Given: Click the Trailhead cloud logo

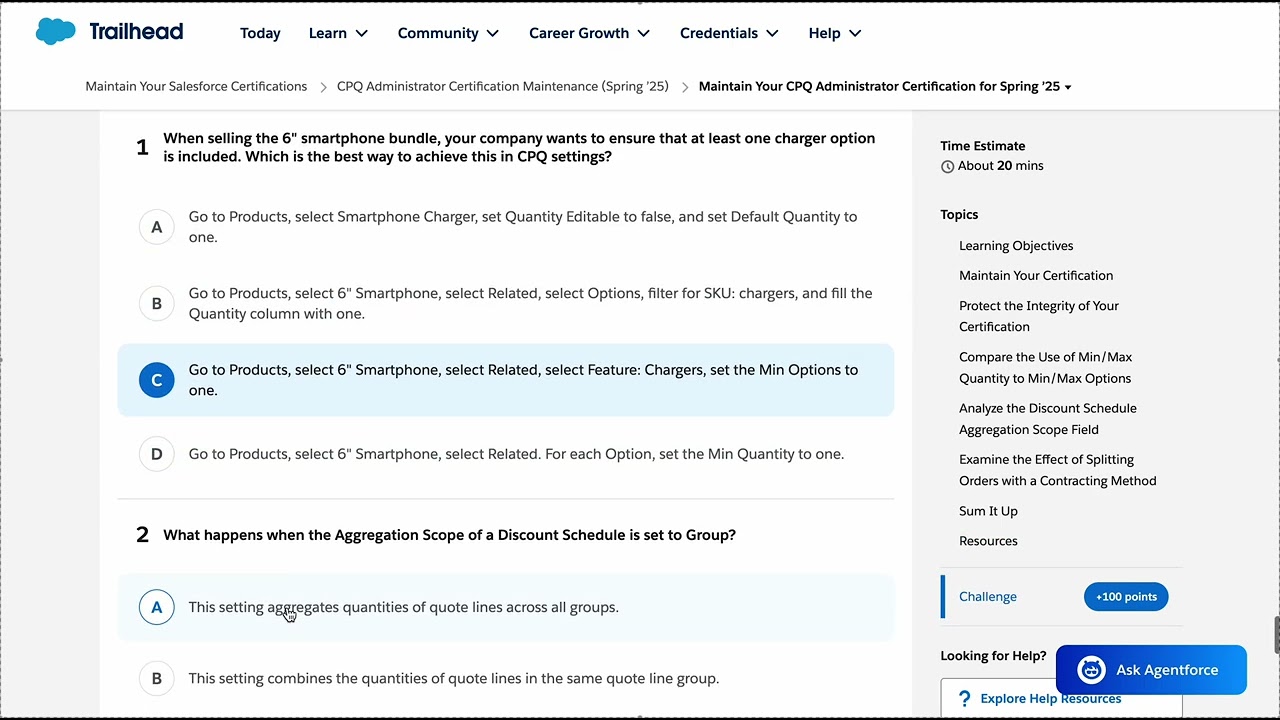Looking at the screenshot, I should click(x=55, y=32).
